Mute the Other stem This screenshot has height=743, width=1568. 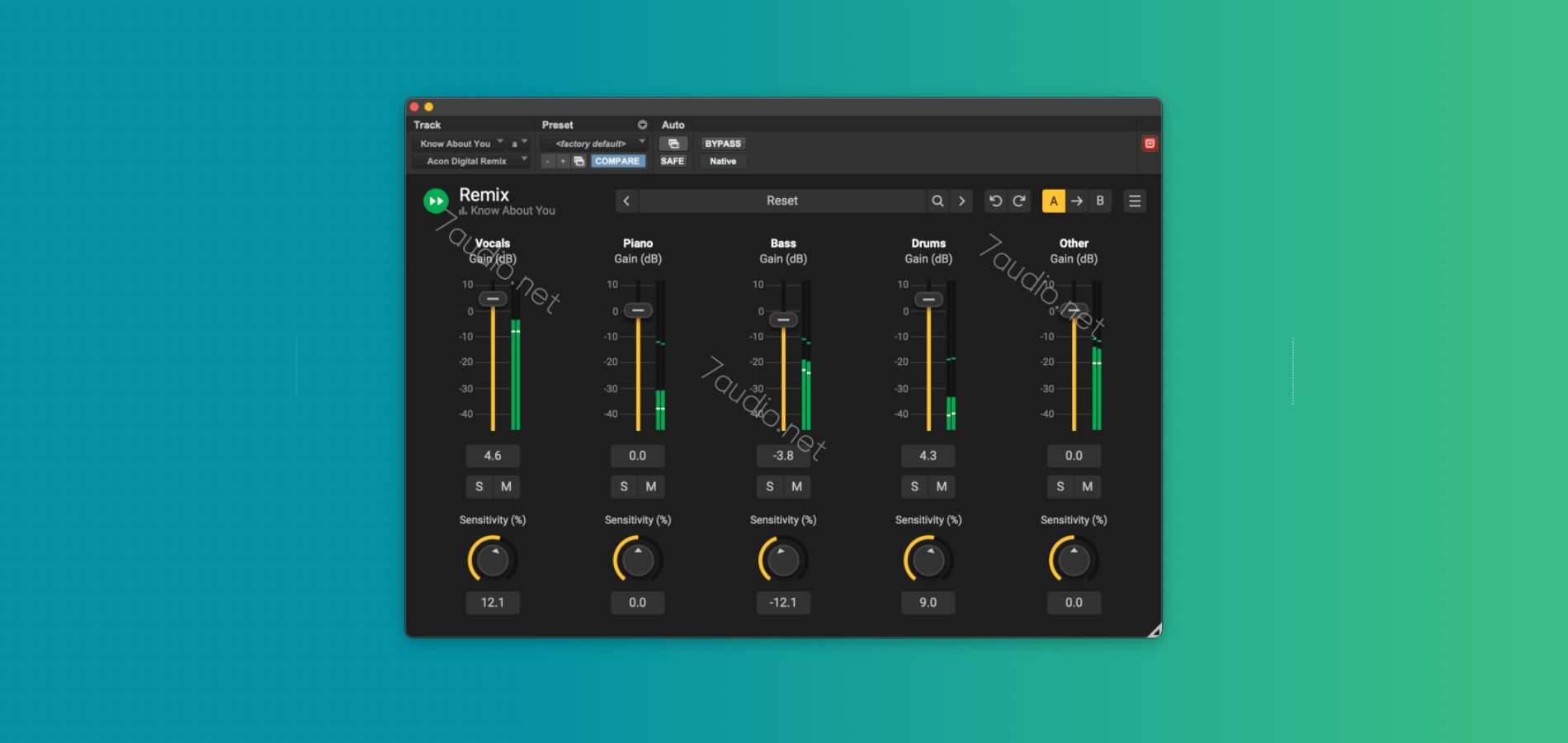click(x=1087, y=486)
